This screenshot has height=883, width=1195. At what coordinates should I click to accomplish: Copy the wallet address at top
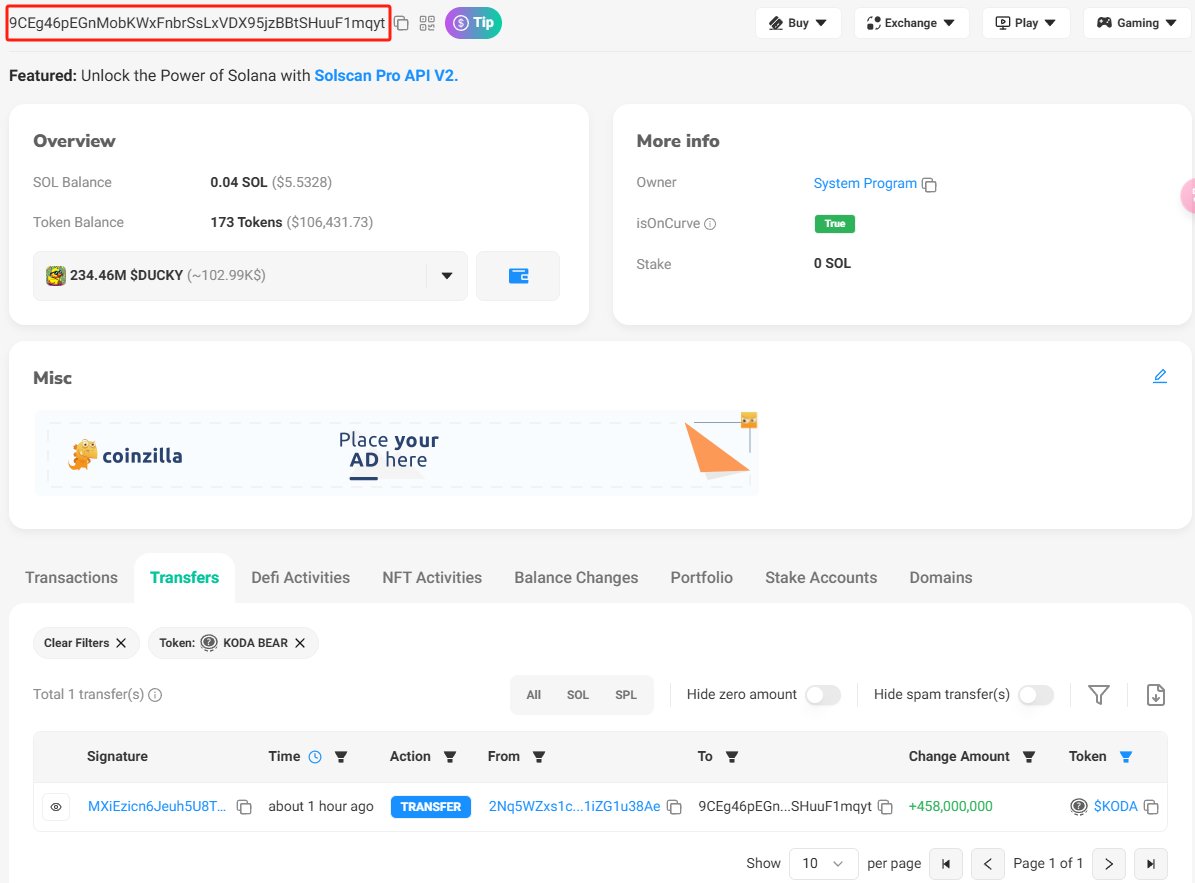[402, 23]
